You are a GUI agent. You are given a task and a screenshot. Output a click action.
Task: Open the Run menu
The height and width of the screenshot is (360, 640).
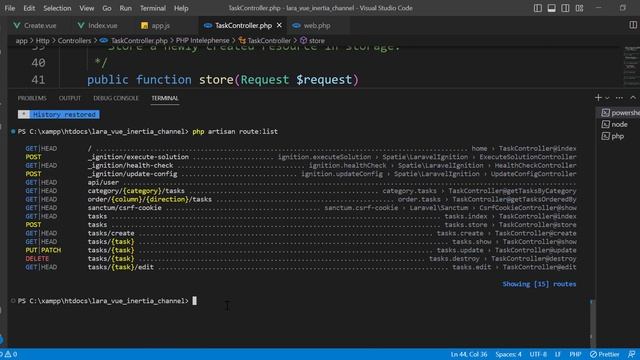point(126,8)
